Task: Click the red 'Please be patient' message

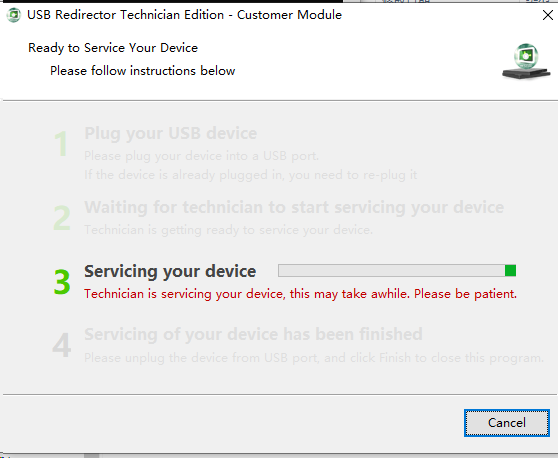Action: [300, 294]
